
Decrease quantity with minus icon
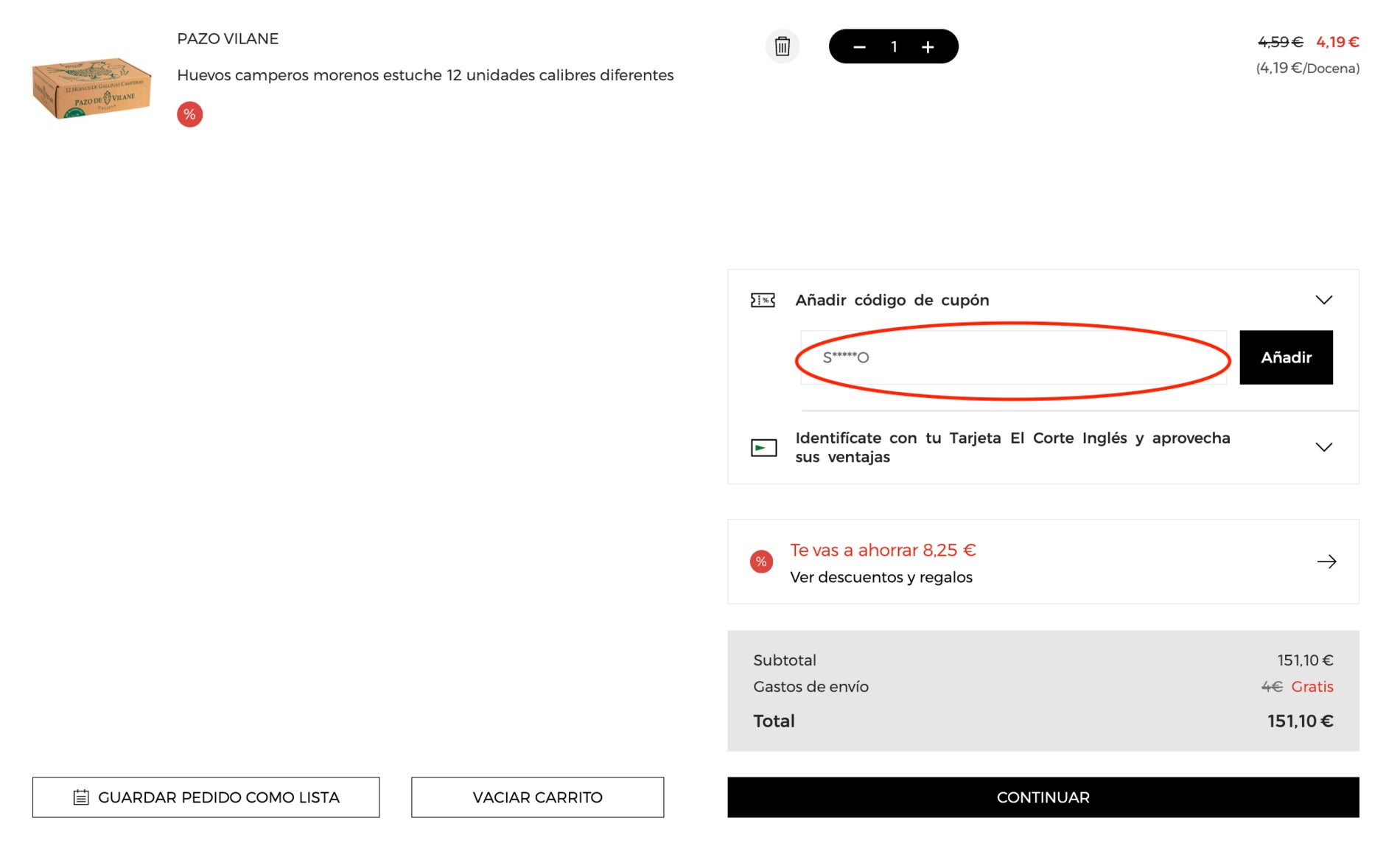pyautogui.click(x=859, y=46)
